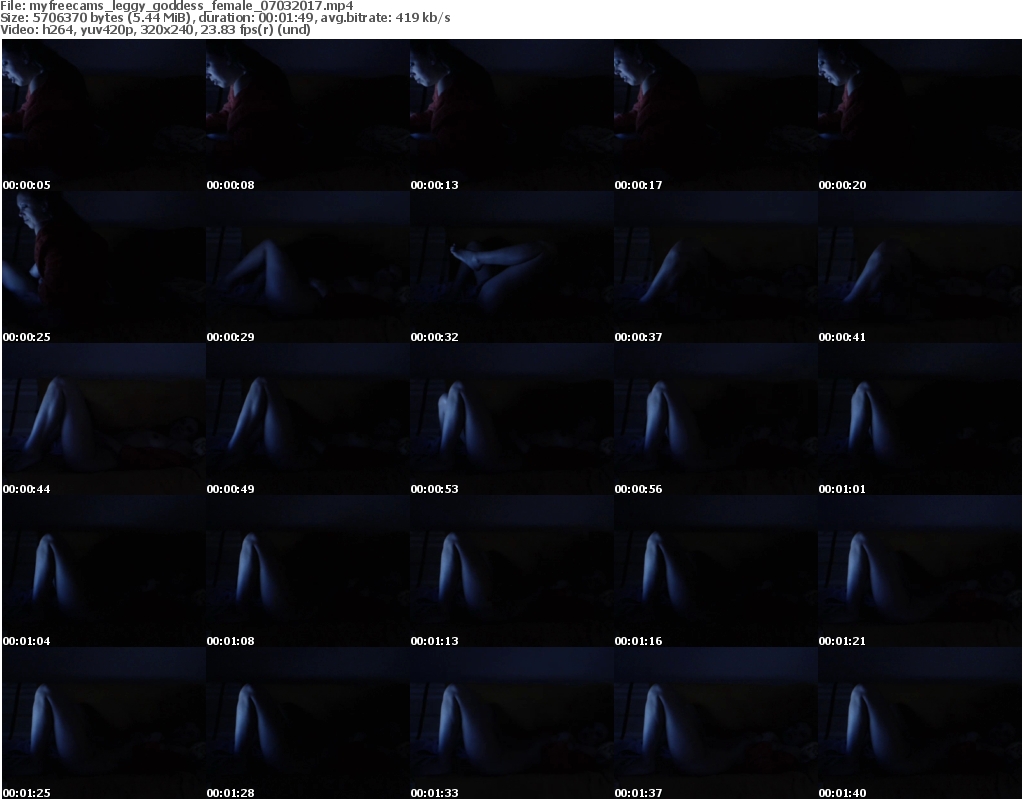
Task: Click the '23.83 fps(r)' frame rate text
Action: click(236, 29)
